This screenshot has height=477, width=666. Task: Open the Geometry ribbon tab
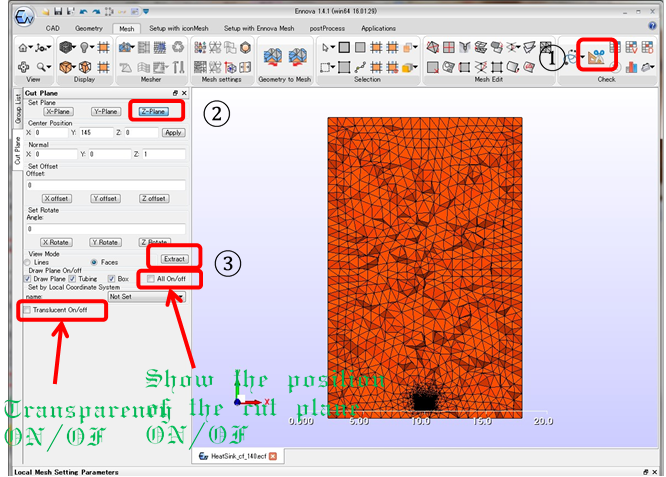tap(89, 29)
